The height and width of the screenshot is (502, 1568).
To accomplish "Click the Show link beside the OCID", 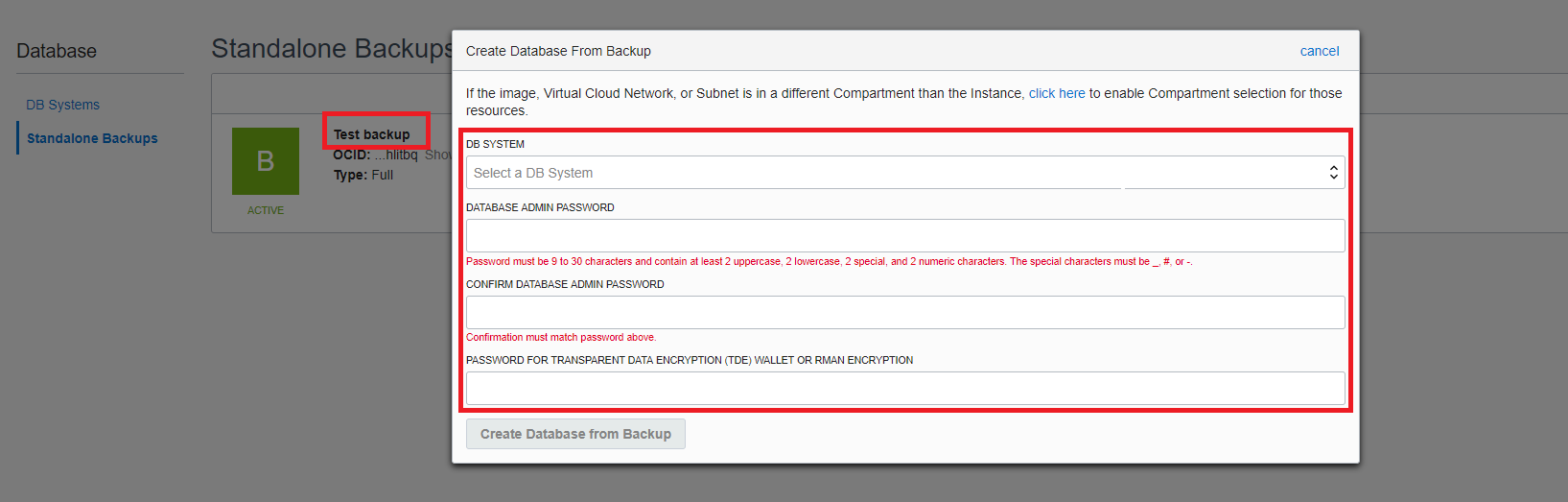I will pos(437,155).
